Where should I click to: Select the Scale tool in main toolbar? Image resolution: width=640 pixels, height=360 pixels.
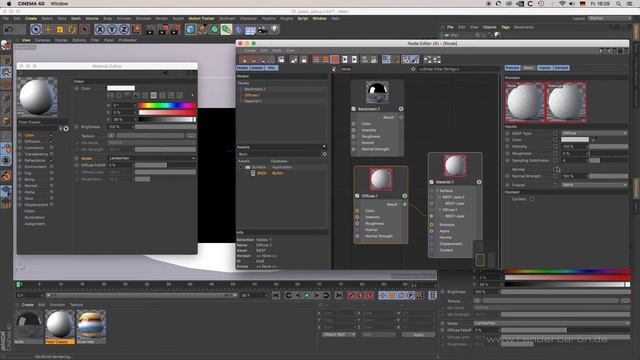[x=60, y=29]
